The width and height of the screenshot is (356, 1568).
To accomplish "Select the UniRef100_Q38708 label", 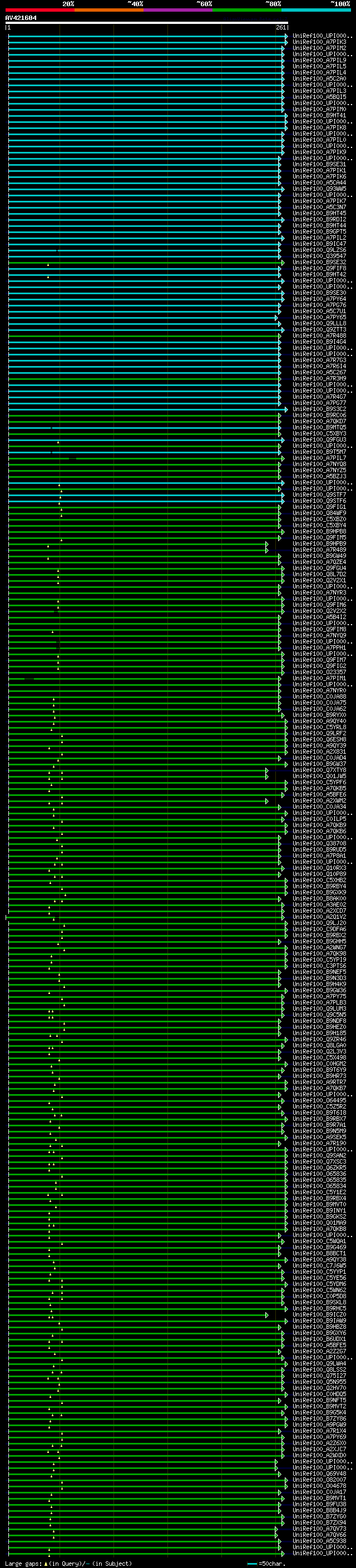I will pyautogui.click(x=319, y=843).
